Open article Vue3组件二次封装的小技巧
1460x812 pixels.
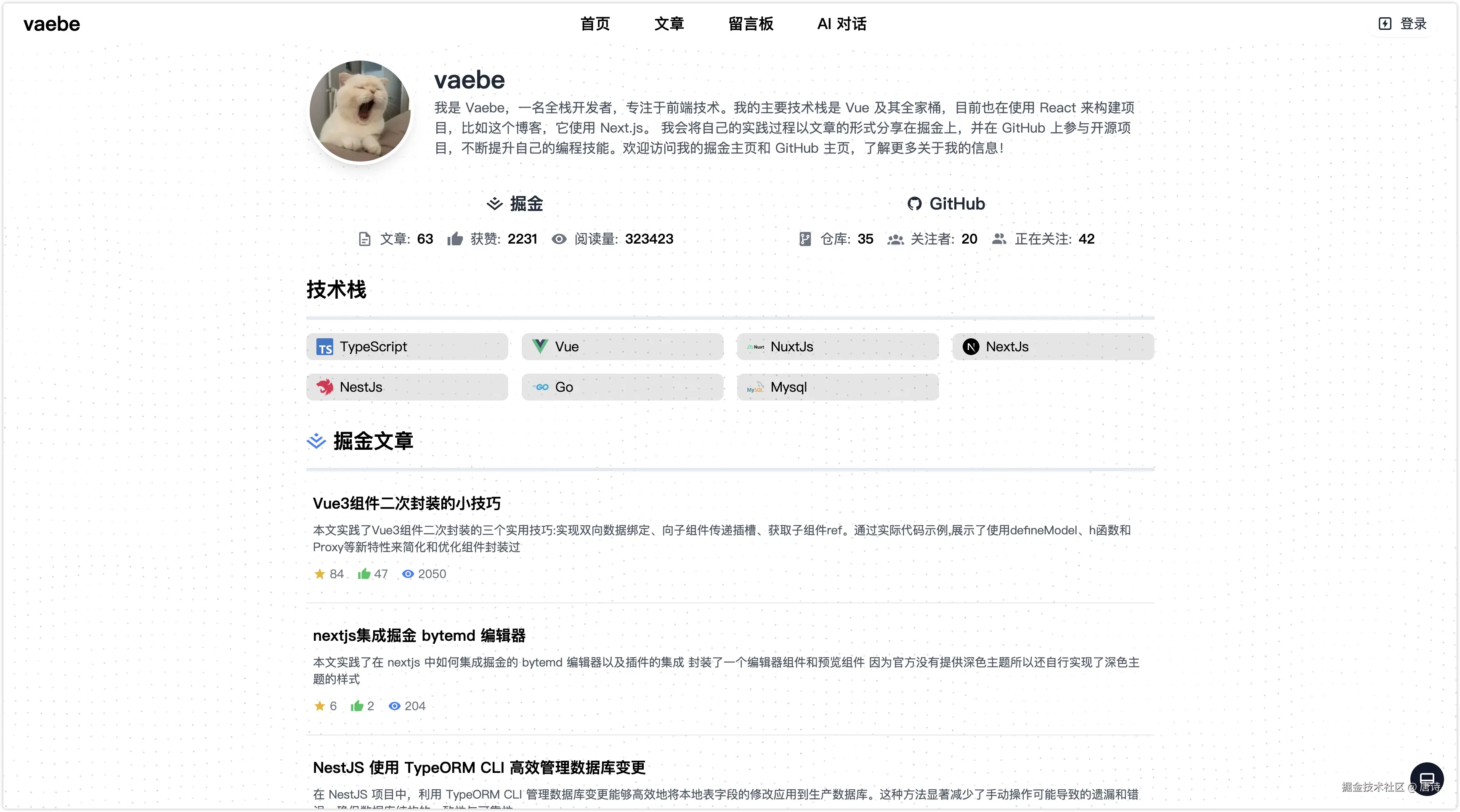point(406,503)
